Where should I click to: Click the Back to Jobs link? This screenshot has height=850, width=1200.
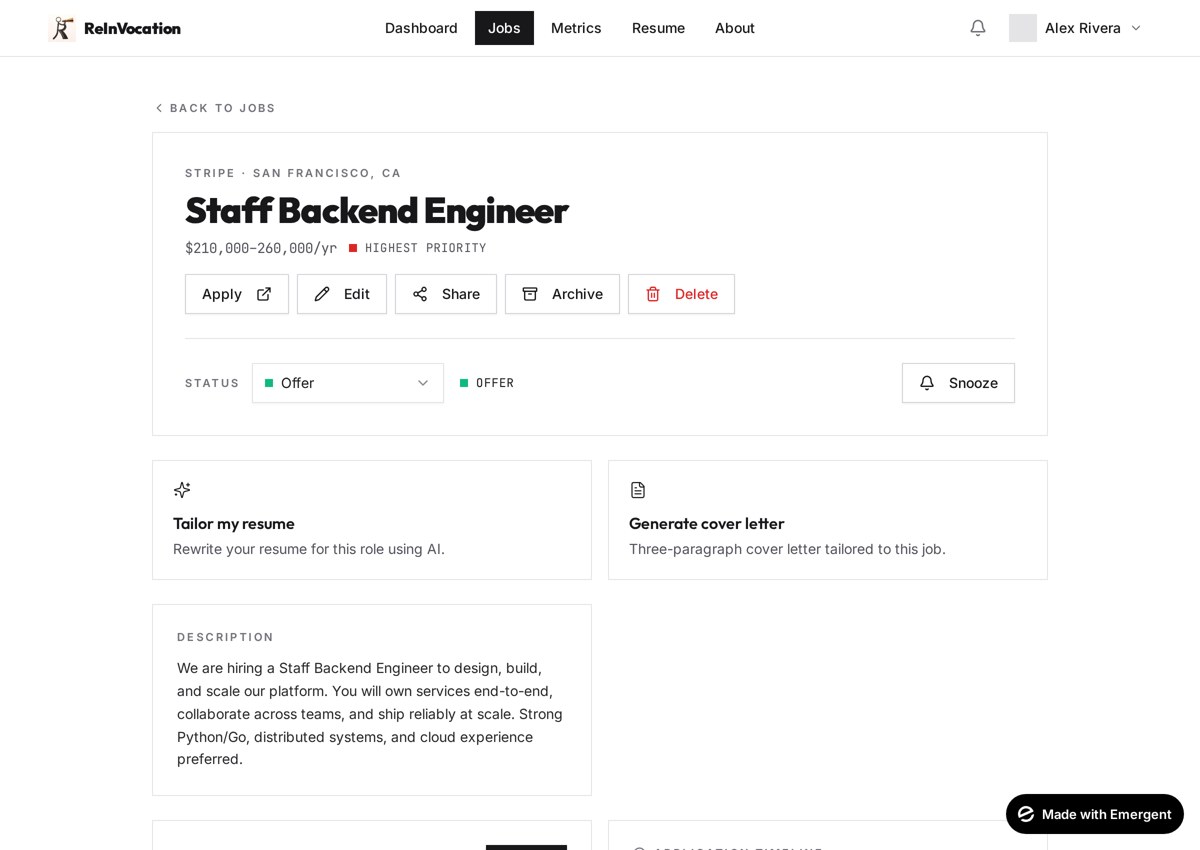coord(215,108)
